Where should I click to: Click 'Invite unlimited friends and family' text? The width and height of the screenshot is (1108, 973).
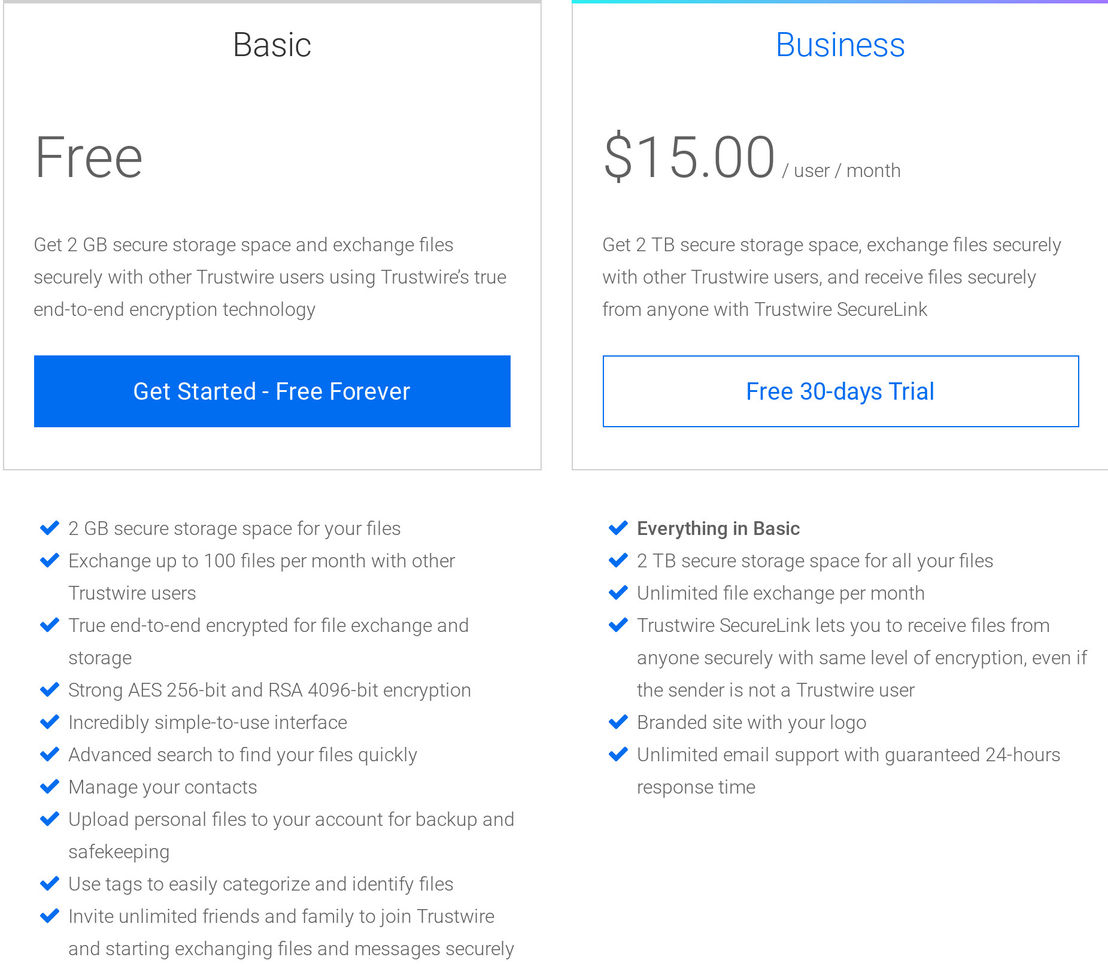coord(291,932)
